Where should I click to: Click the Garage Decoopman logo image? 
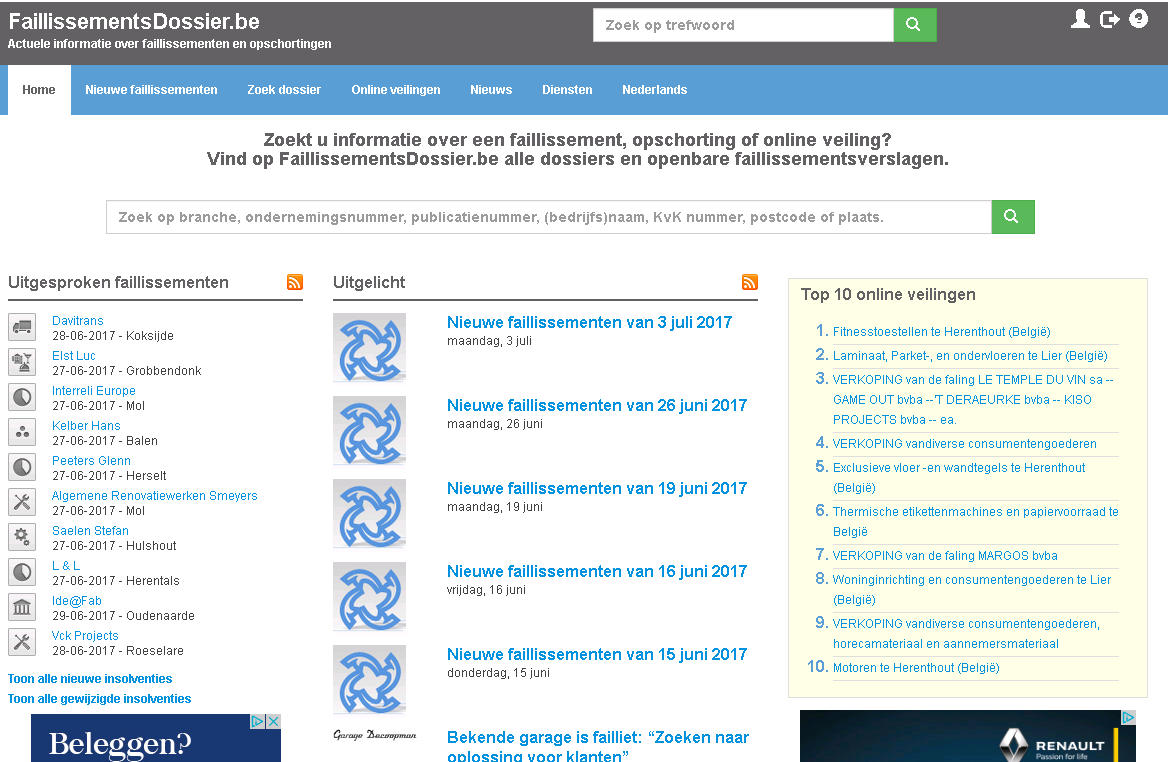pos(375,735)
